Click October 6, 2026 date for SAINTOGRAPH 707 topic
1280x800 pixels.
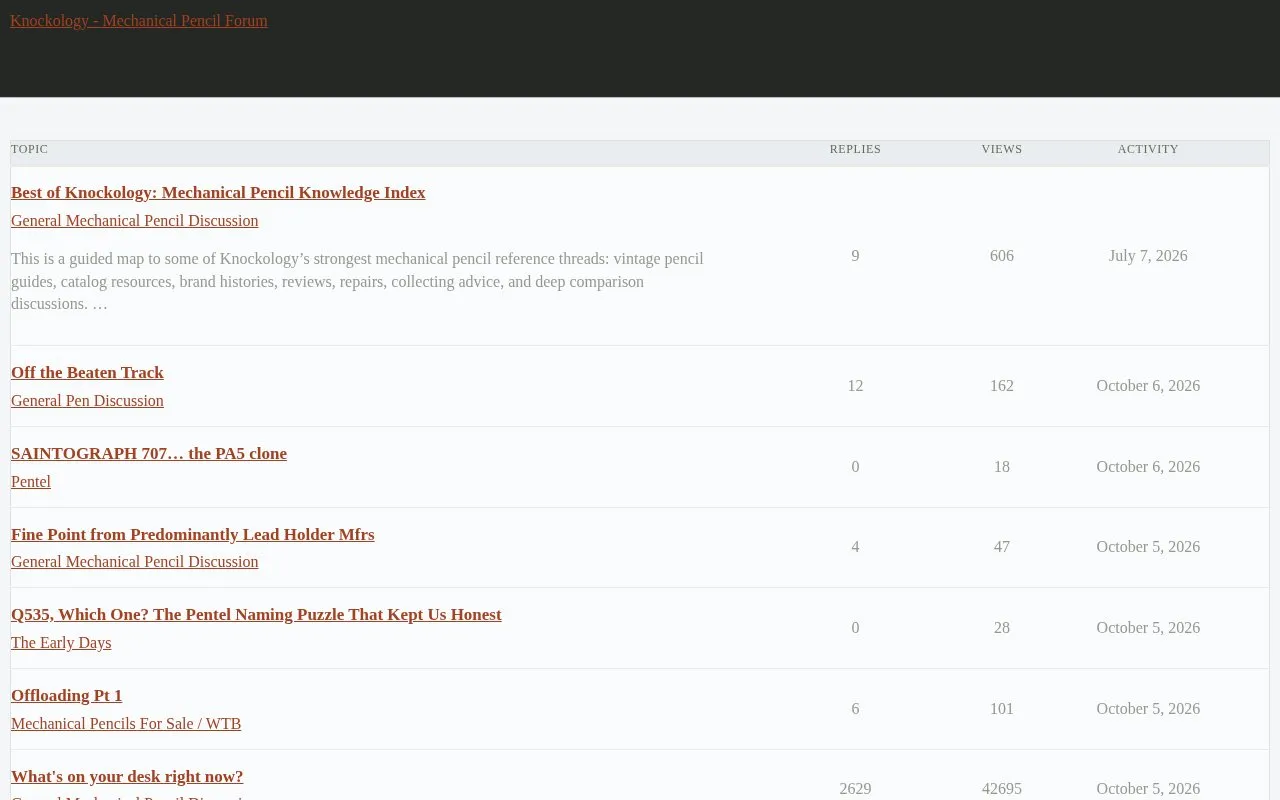(x=1148, y=467)
